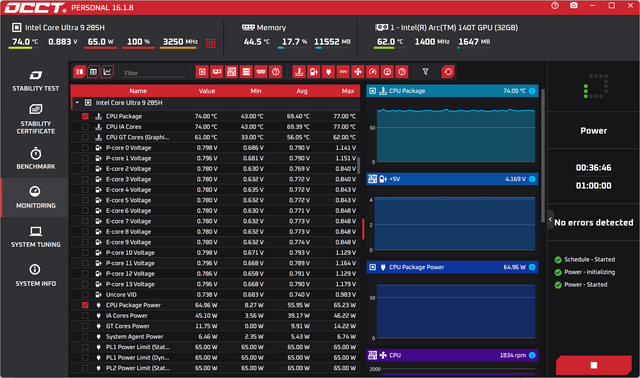Stop the running Power test
This screenshot has width=640, height=378.
click(x=594, y=365)
